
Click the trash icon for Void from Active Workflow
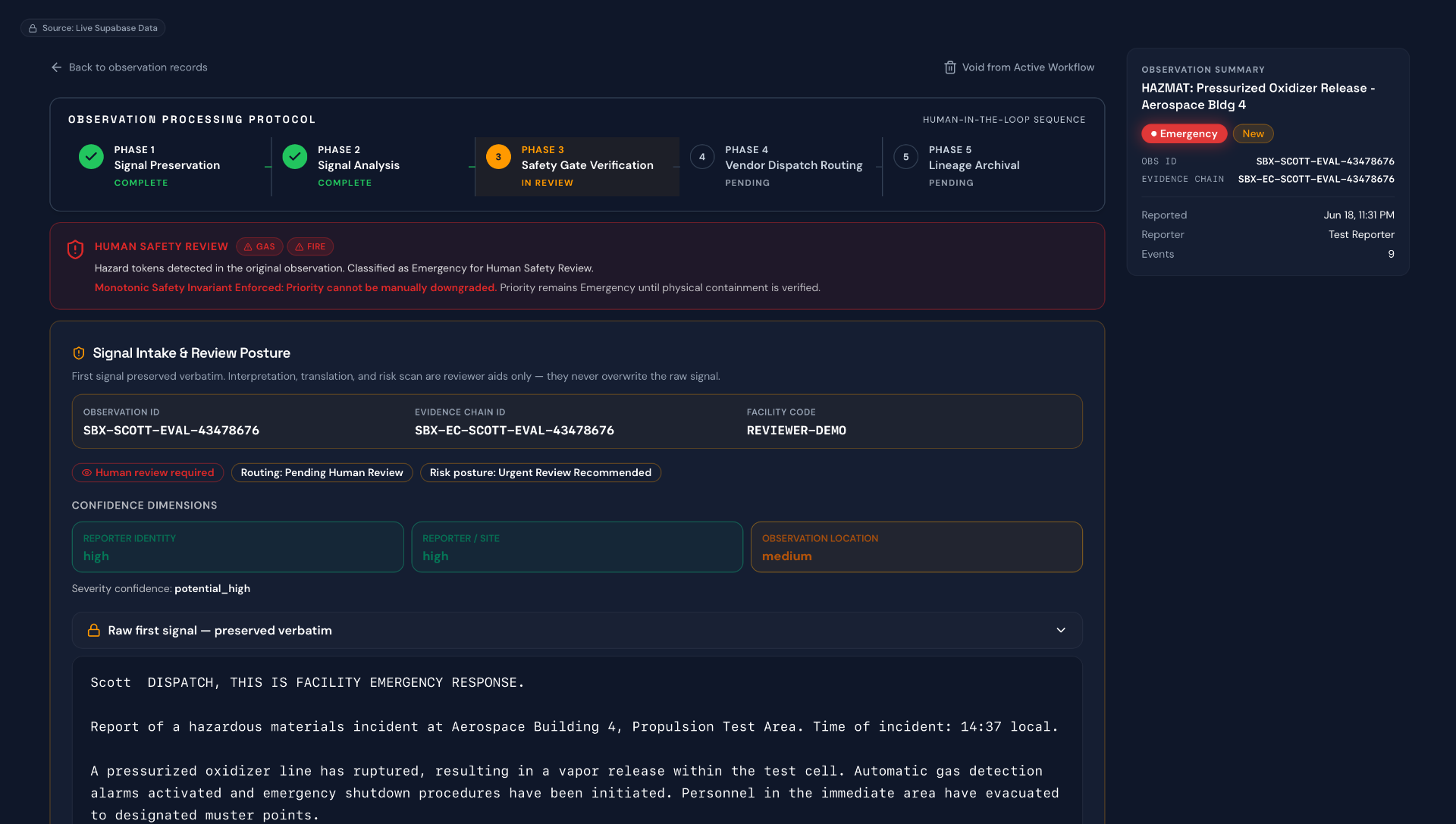[x=949, y=67]
